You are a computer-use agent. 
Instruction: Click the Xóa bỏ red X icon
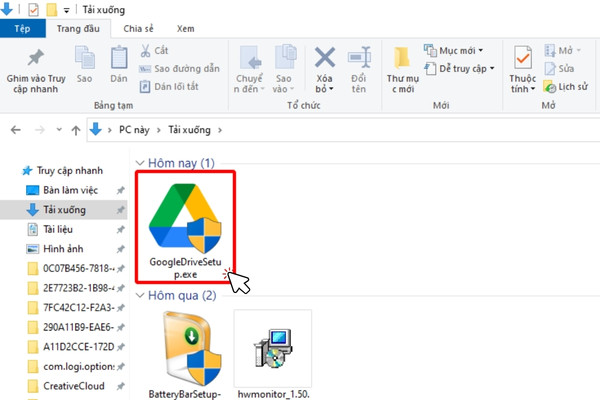click(324, 57)
